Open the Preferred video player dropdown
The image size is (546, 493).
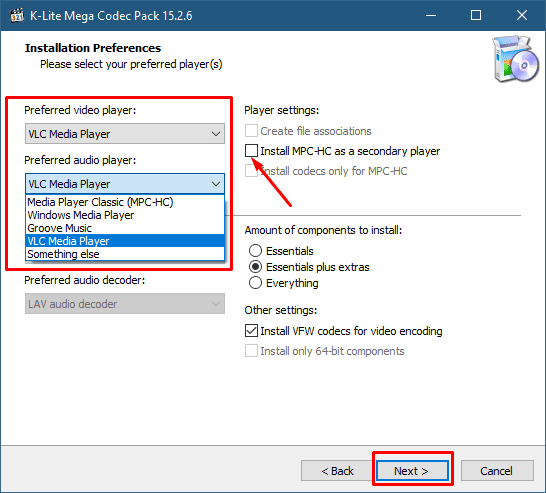[x=125, y=133]
